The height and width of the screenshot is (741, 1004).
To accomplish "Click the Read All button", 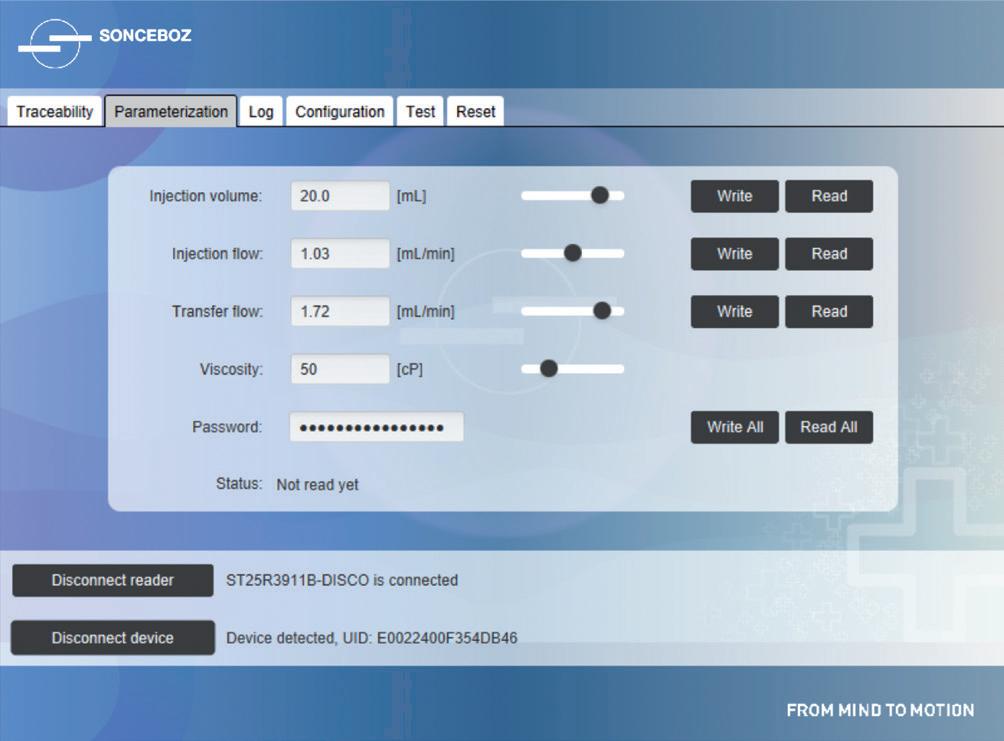I will (829, 427).
